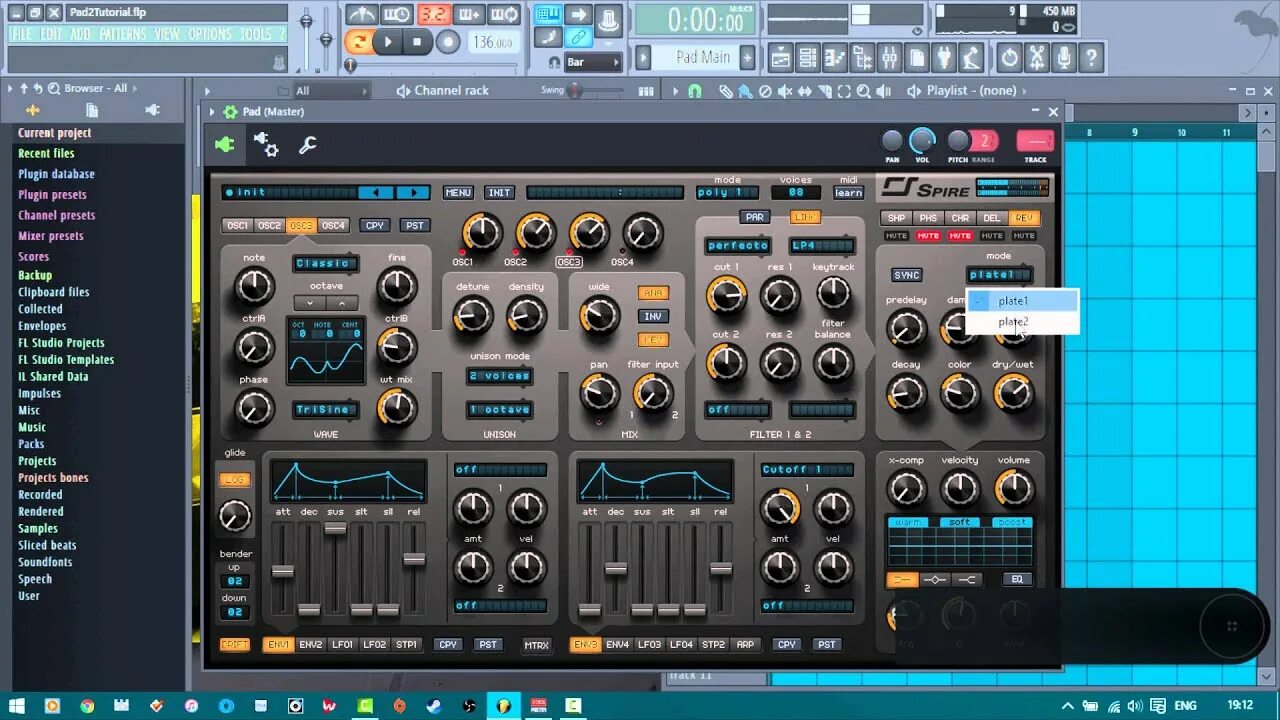Open the TriSine wave selector dropdown

326,410
